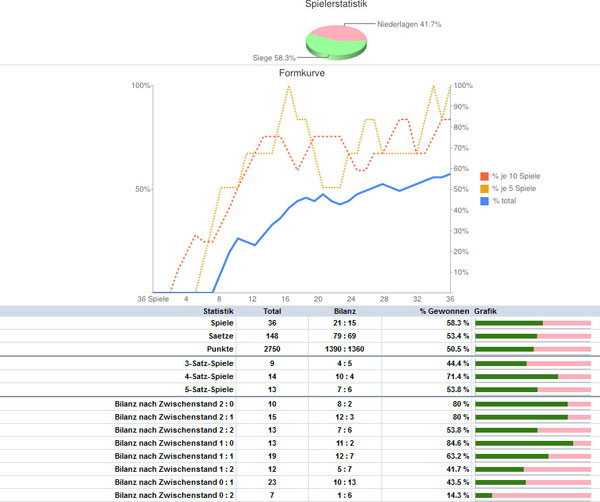Click the Grafik bar for Zwischenstand 0 : 2

[533, 495]
